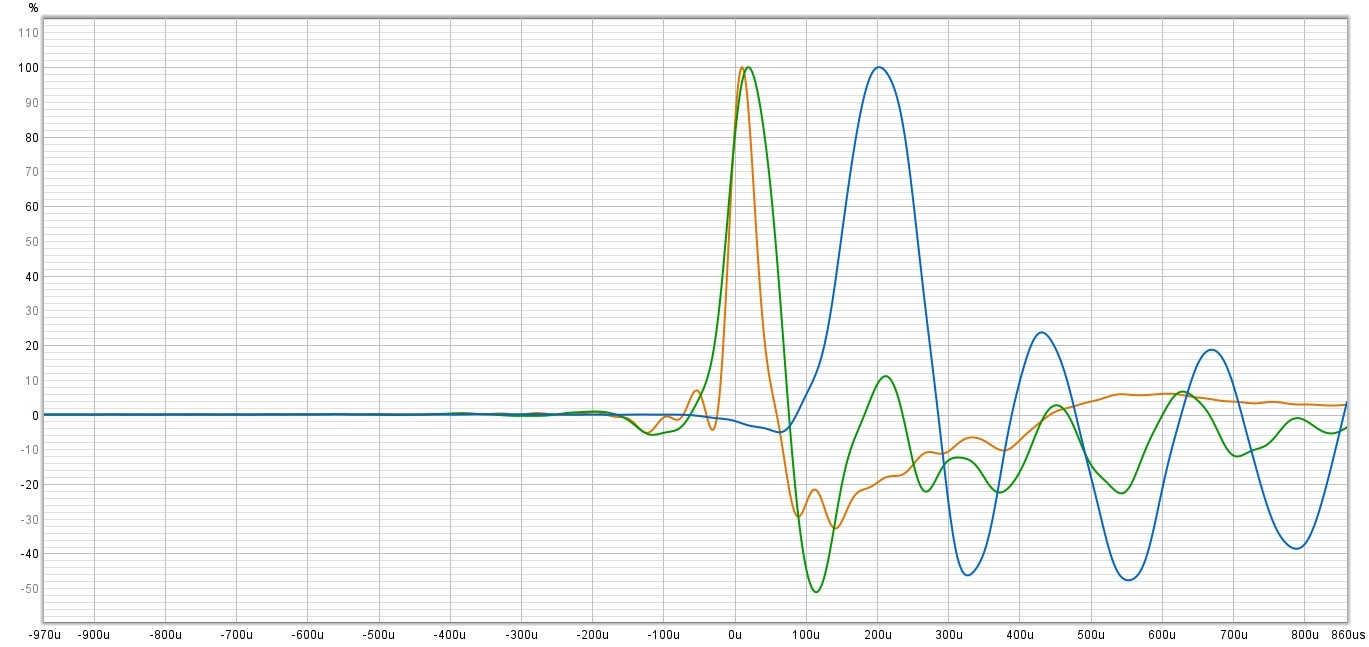Screen dimensions: 1369x647
Task: Click the blue trace's second peak near 24%
Action: (1041, 332)
